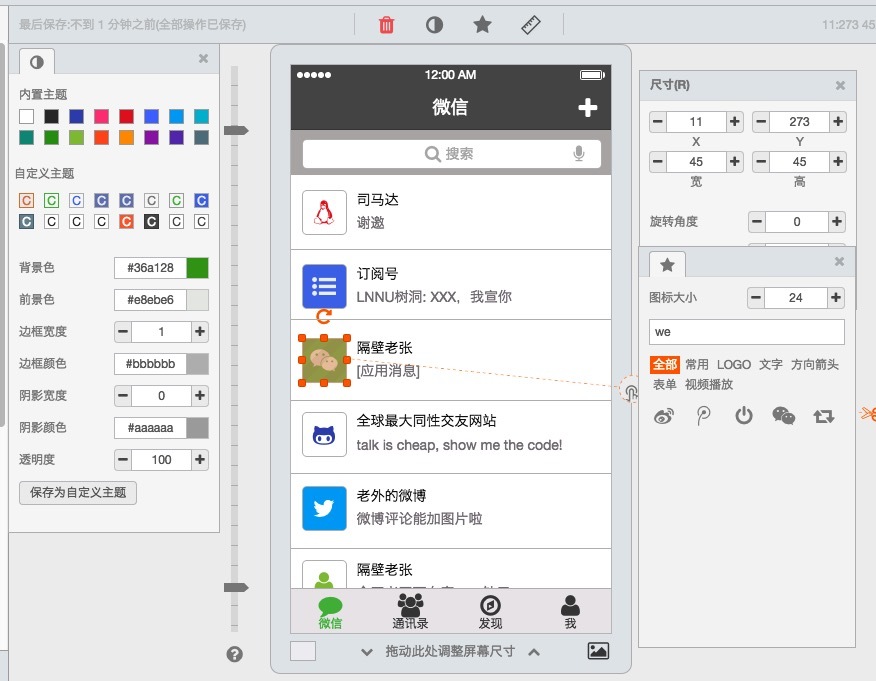Screen dimensions: 876x681
Task: Click the empty white box below phone
Action: point(303,651)
